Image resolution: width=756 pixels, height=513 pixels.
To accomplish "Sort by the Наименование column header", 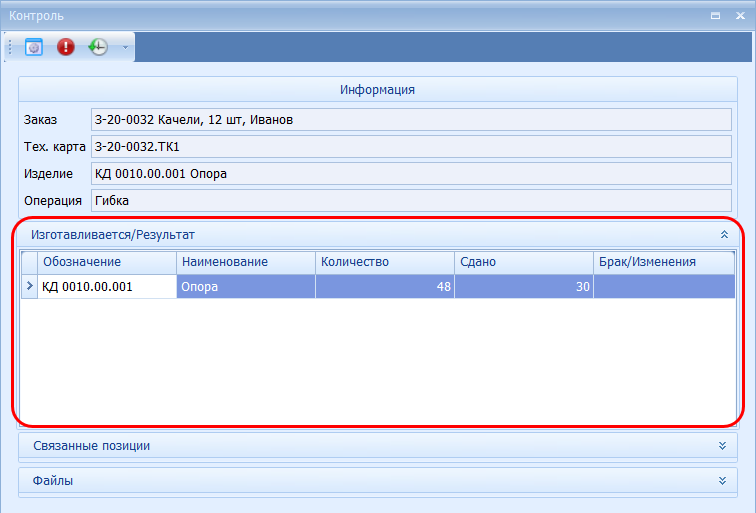I will pyautogui.click(x=245, y=262).
